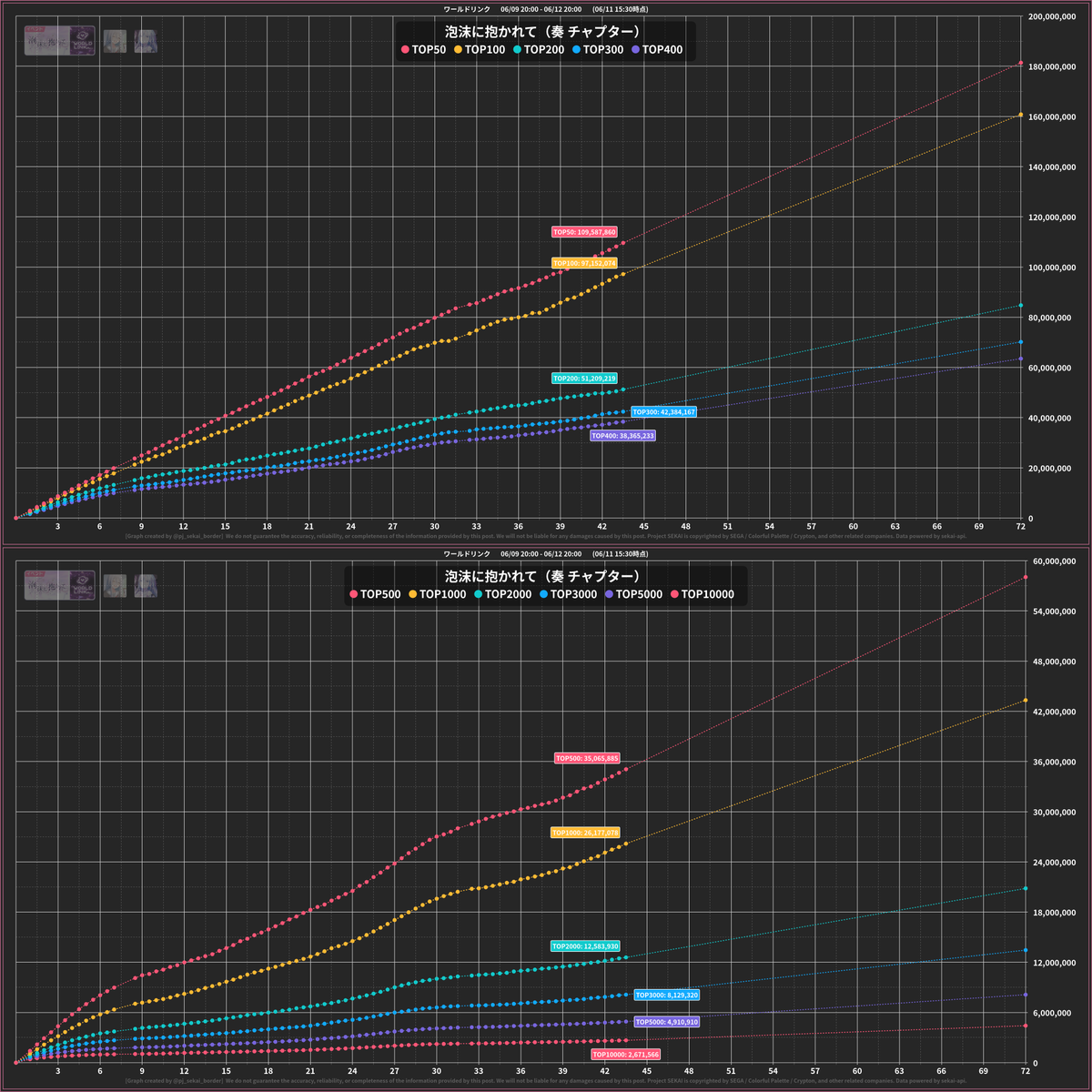Click TOP100 projected endpoint at hour 72

pyautogui.click(x=1021, y=115)
